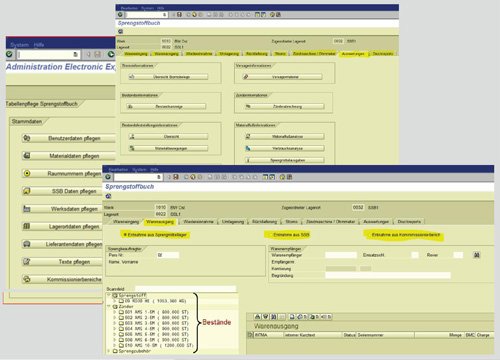The image size is (500, 360).
Task: Click the first icon in Warenausgang grid toolbar
Action: tap(257, 317)
